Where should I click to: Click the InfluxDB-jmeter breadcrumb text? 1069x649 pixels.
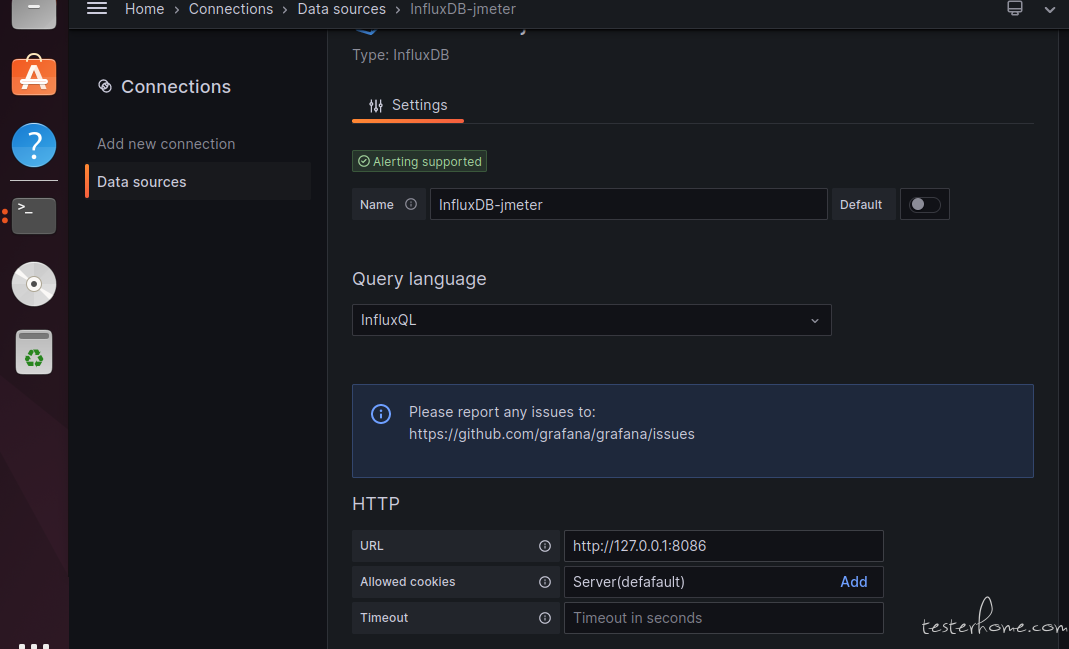click(x=463, y=9)
